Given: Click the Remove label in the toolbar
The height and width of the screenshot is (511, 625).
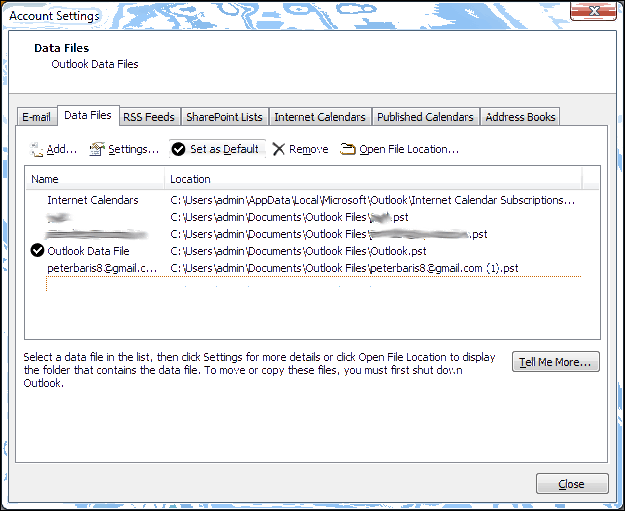Looking at the screenshot, I should pos(309,149).
